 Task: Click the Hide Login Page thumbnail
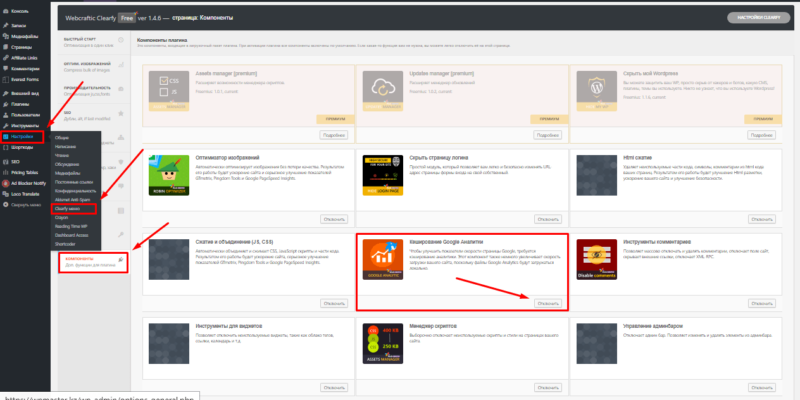click(x=383, y=175)
